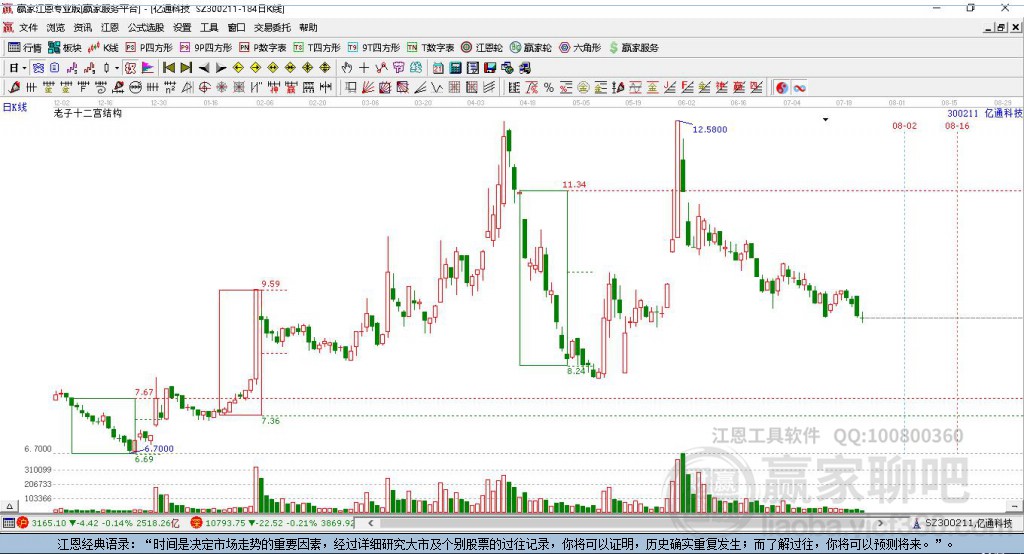1024x554 pixels.
Task: Open the T四方形 tool
Action: [x=317, y=48]
